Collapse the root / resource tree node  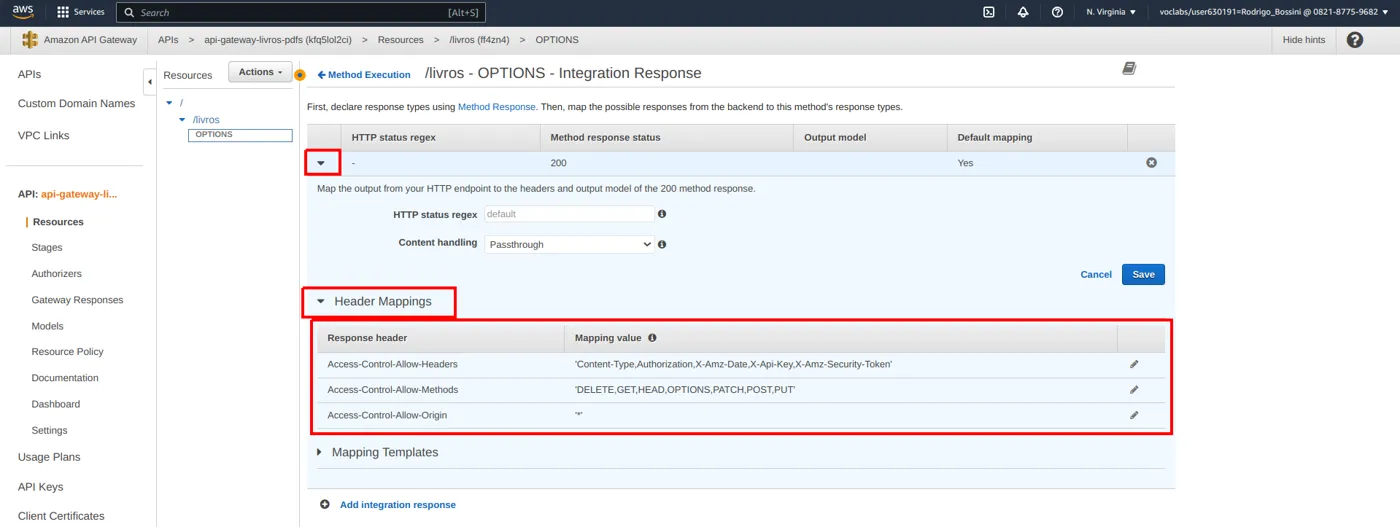(169, 103)
